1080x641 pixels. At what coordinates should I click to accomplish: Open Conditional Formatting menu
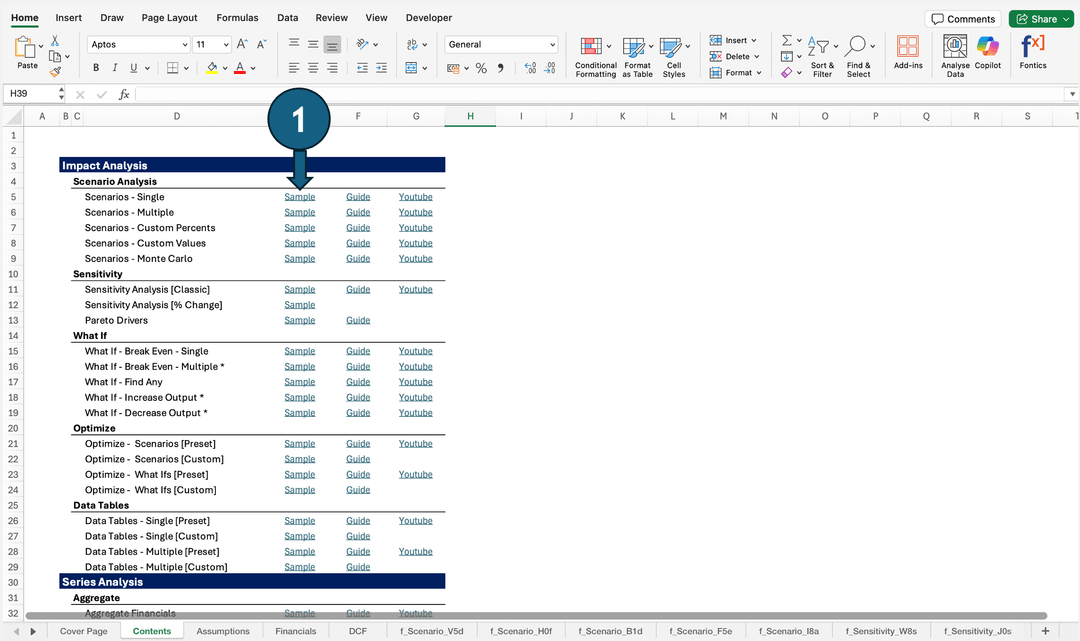pos(595,55)
